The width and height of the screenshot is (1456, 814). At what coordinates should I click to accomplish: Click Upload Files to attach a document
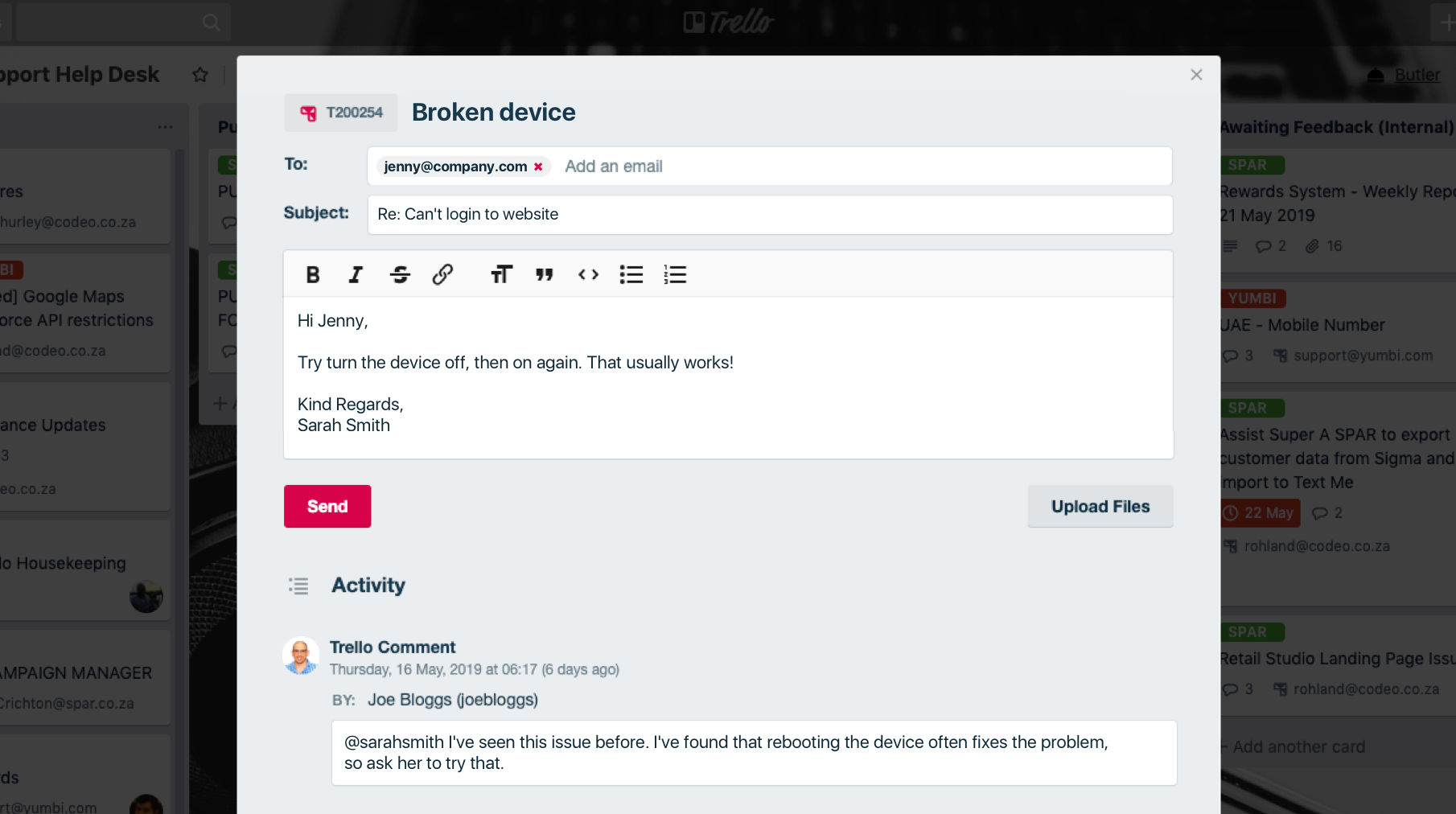pos(1100,506)
